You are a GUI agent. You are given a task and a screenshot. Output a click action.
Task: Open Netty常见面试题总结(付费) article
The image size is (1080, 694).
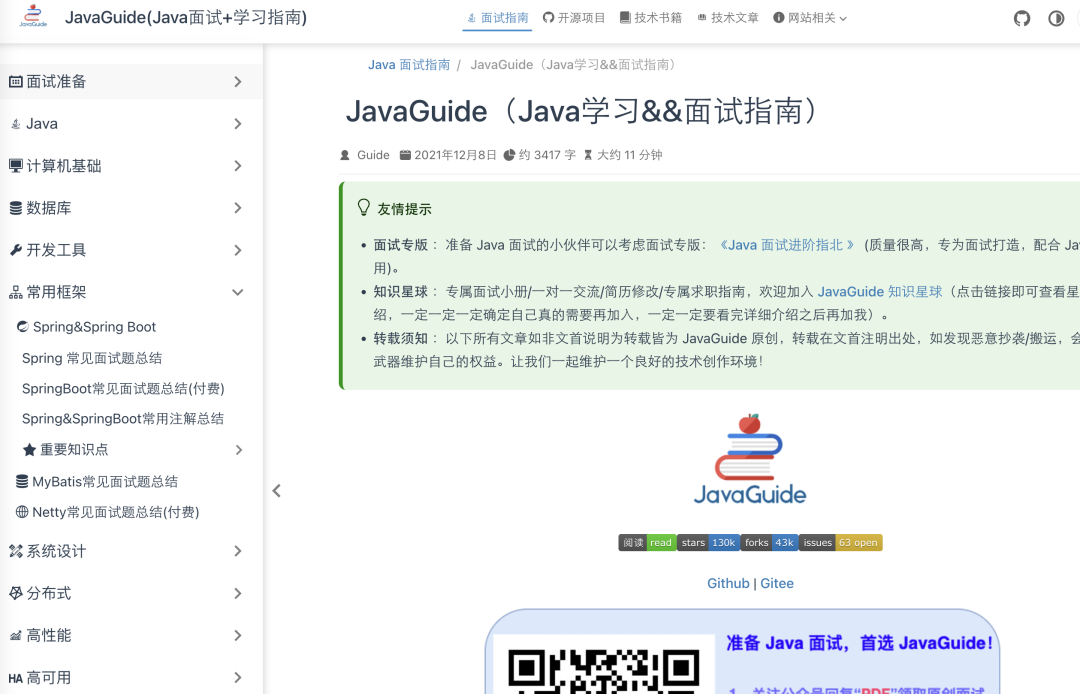pyautogui.click(x=116, y=512)
